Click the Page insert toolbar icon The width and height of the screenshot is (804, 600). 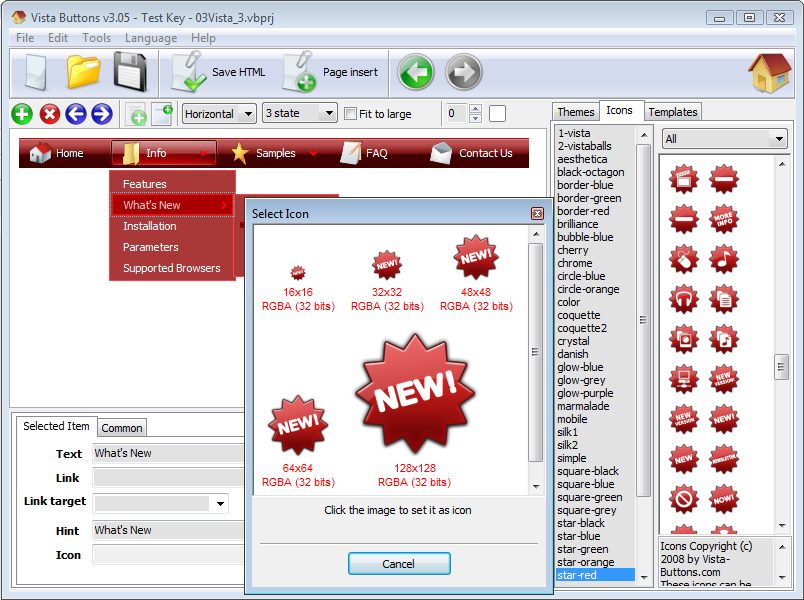[x=300, y=72]
